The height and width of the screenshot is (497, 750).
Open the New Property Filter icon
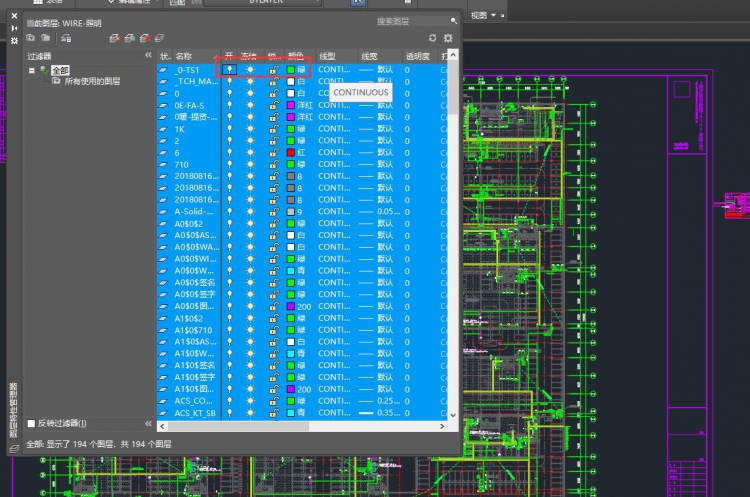(x=31, y=38)
